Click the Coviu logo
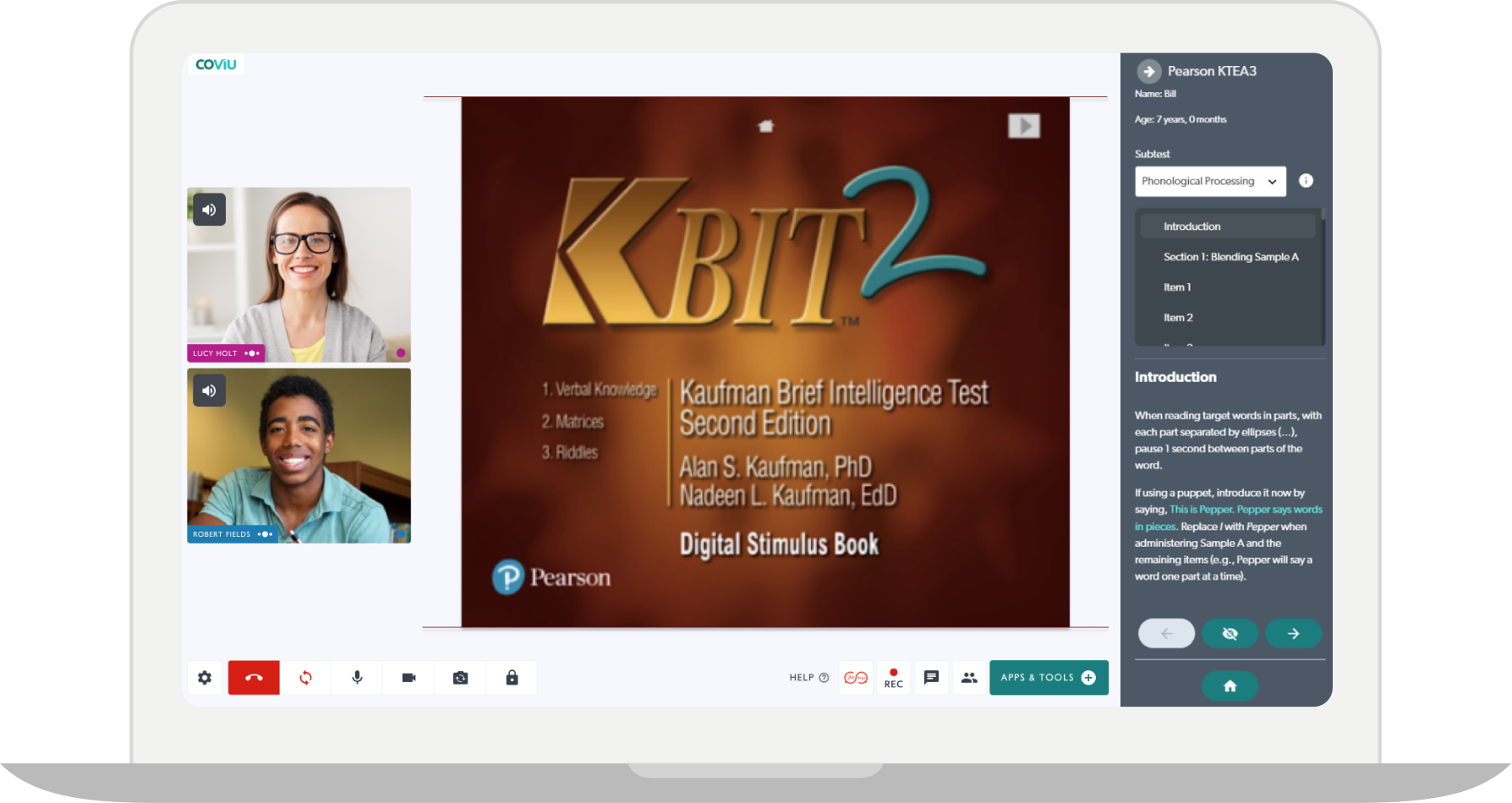Viewport: 1512px width, 803px height. coord(216,64)
